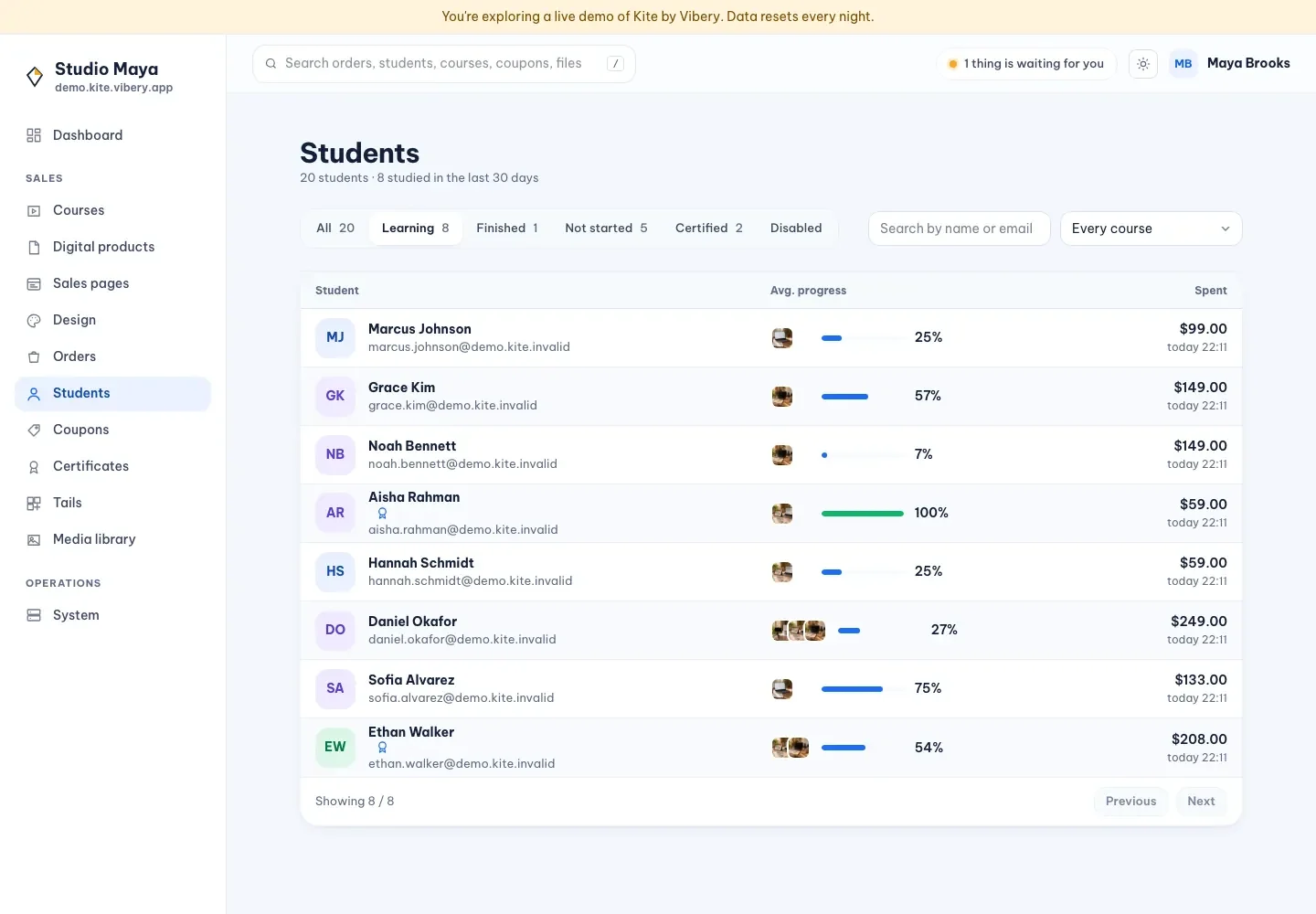
Task: Click the GK avatar for Grace Kim
Action: [335, 397]
